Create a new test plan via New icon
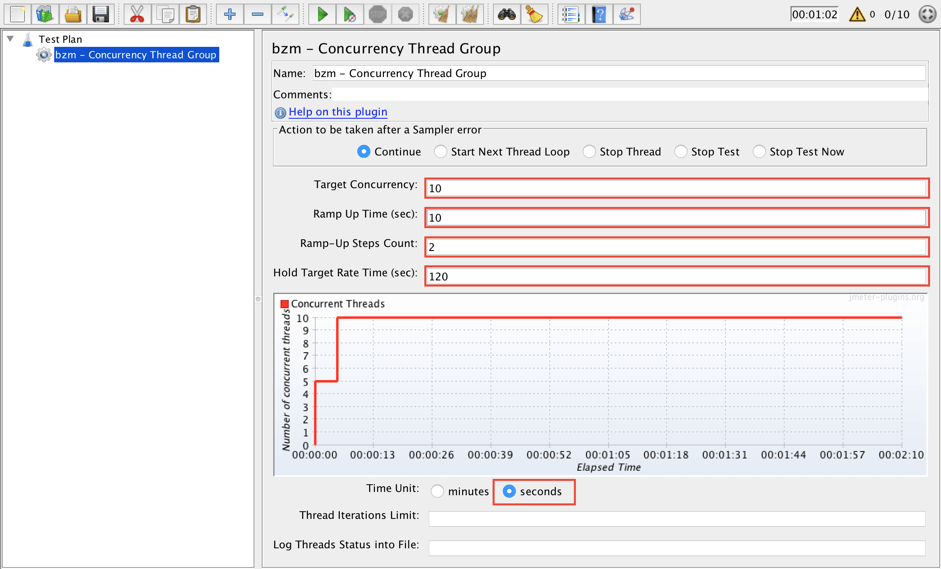 click(x=17, y=14)
